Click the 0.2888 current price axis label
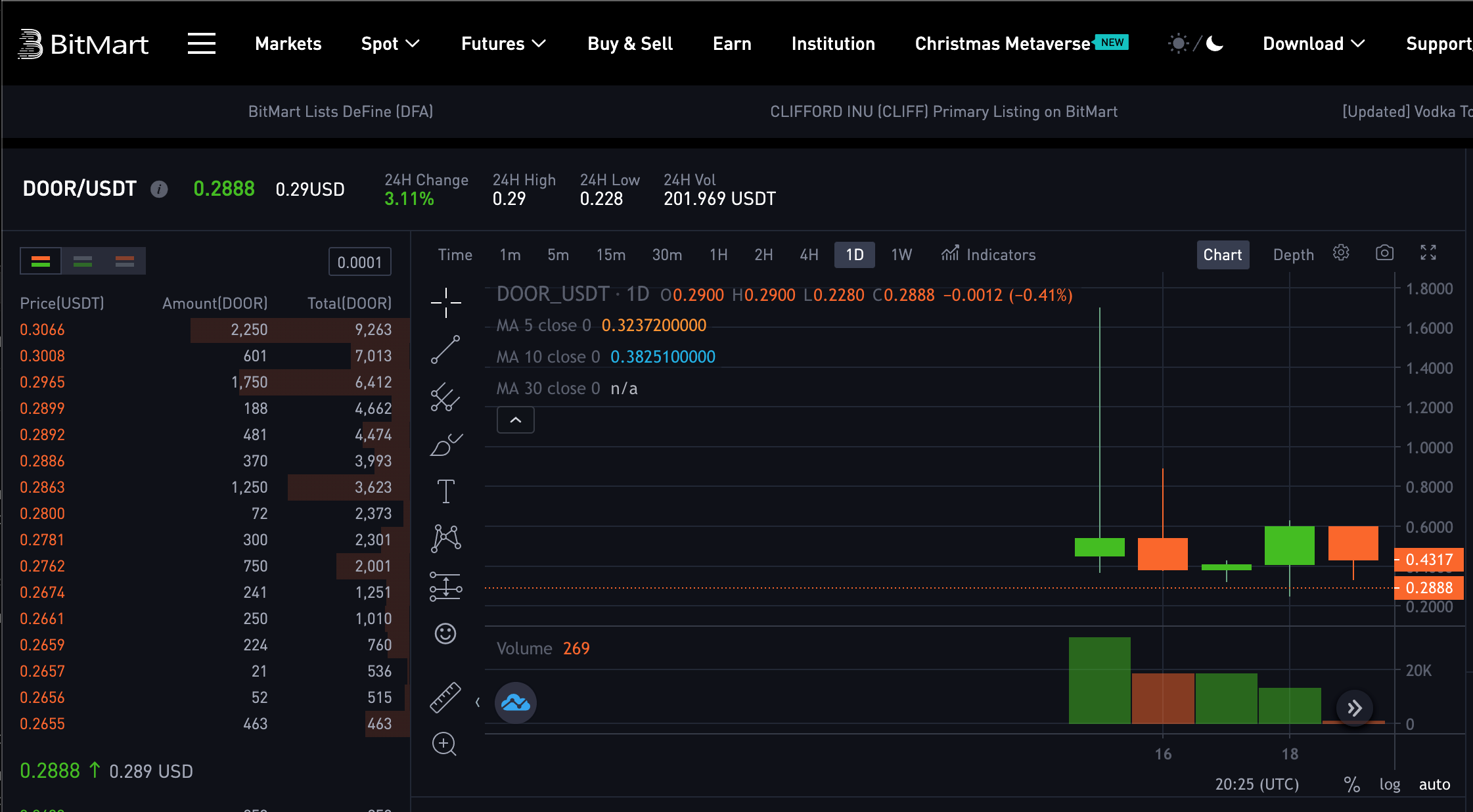The width and height of the screenshot is (1473, 812). click(1429, 588)
